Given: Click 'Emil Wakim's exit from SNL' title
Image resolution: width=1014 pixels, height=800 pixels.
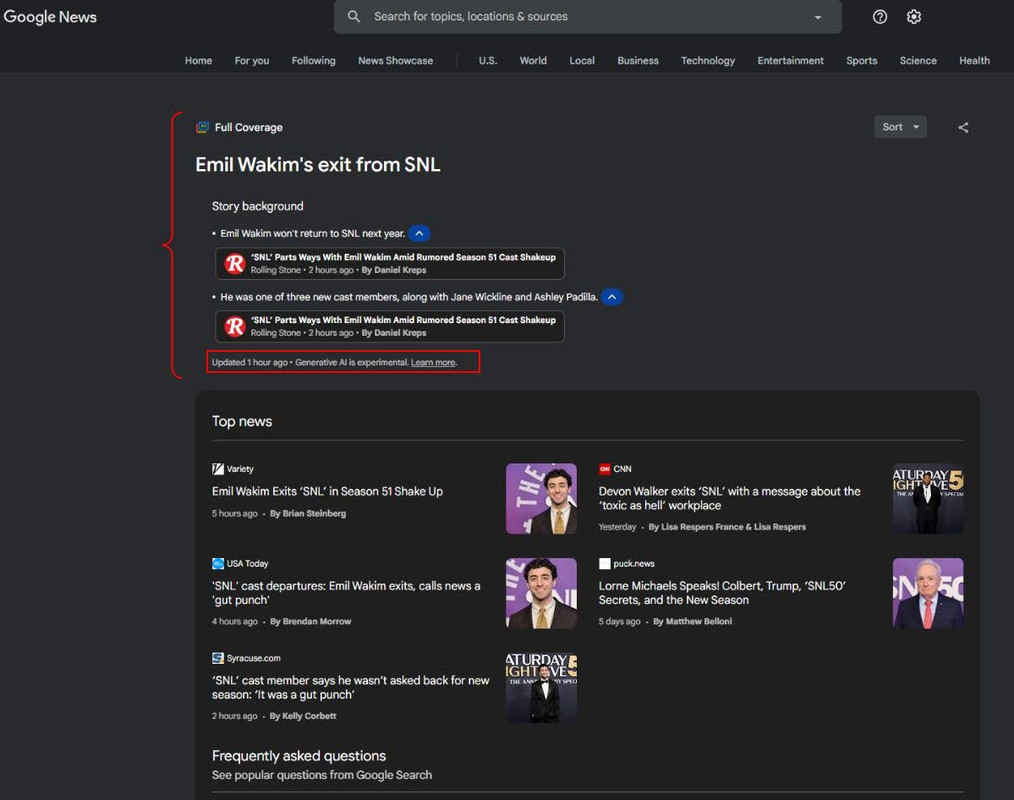Looking at the screenshot, I should tap(318, 164).
